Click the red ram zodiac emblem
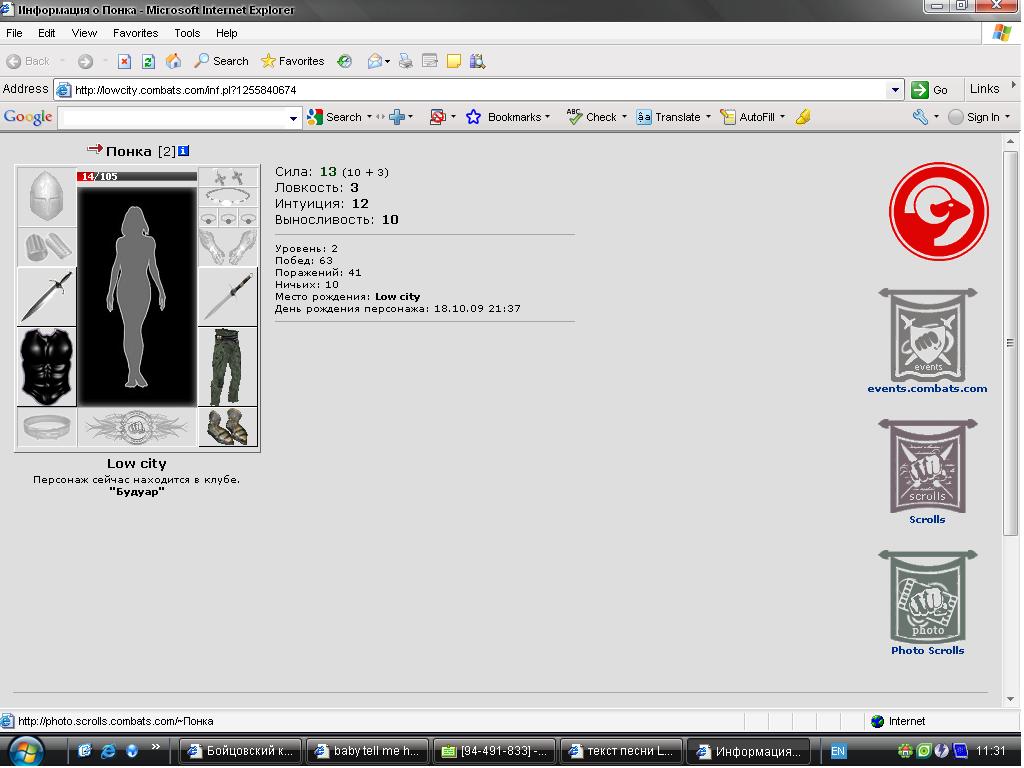 [x=938, y=212]
